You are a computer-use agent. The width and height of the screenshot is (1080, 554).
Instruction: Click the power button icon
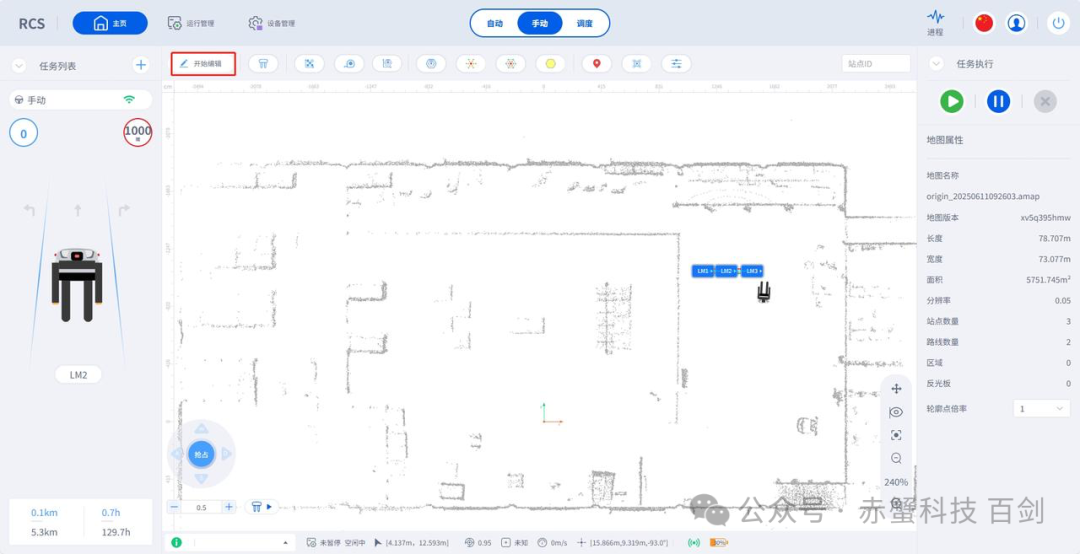click(1059, 23)
